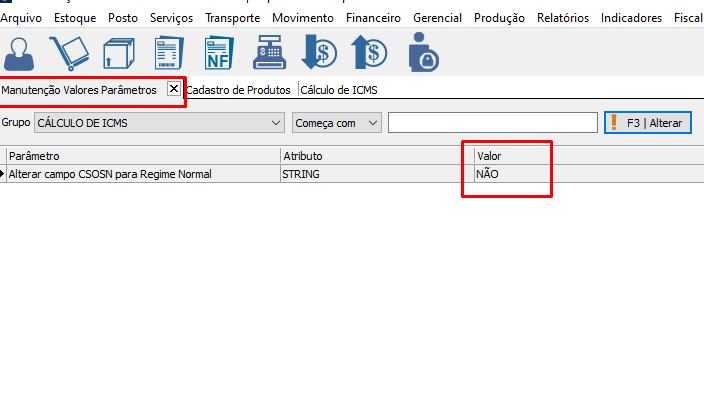Click the search text field beside Começa com
Screen dimensions: 704x417
point(492,123)
